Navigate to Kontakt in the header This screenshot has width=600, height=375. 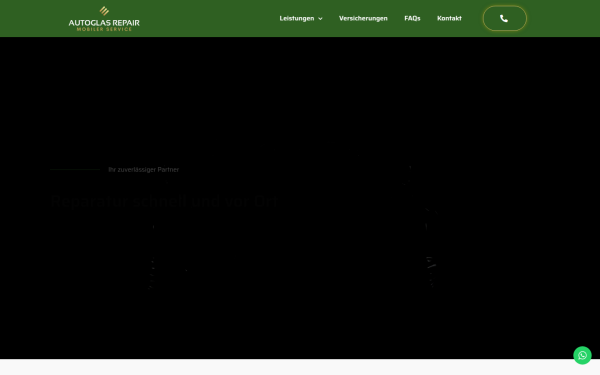[449, 18]
